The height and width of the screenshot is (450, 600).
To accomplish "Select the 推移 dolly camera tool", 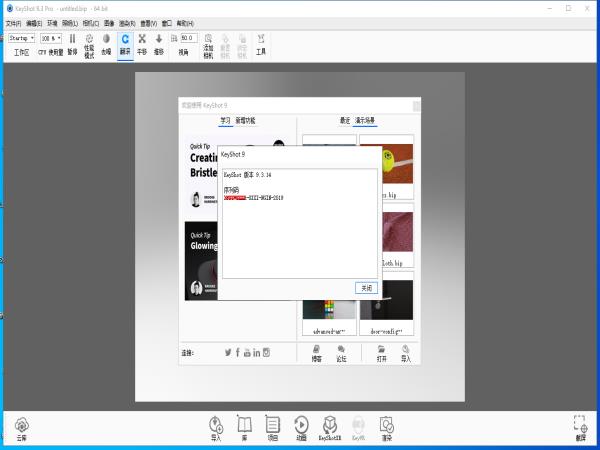I will click(x=159, y=39).
